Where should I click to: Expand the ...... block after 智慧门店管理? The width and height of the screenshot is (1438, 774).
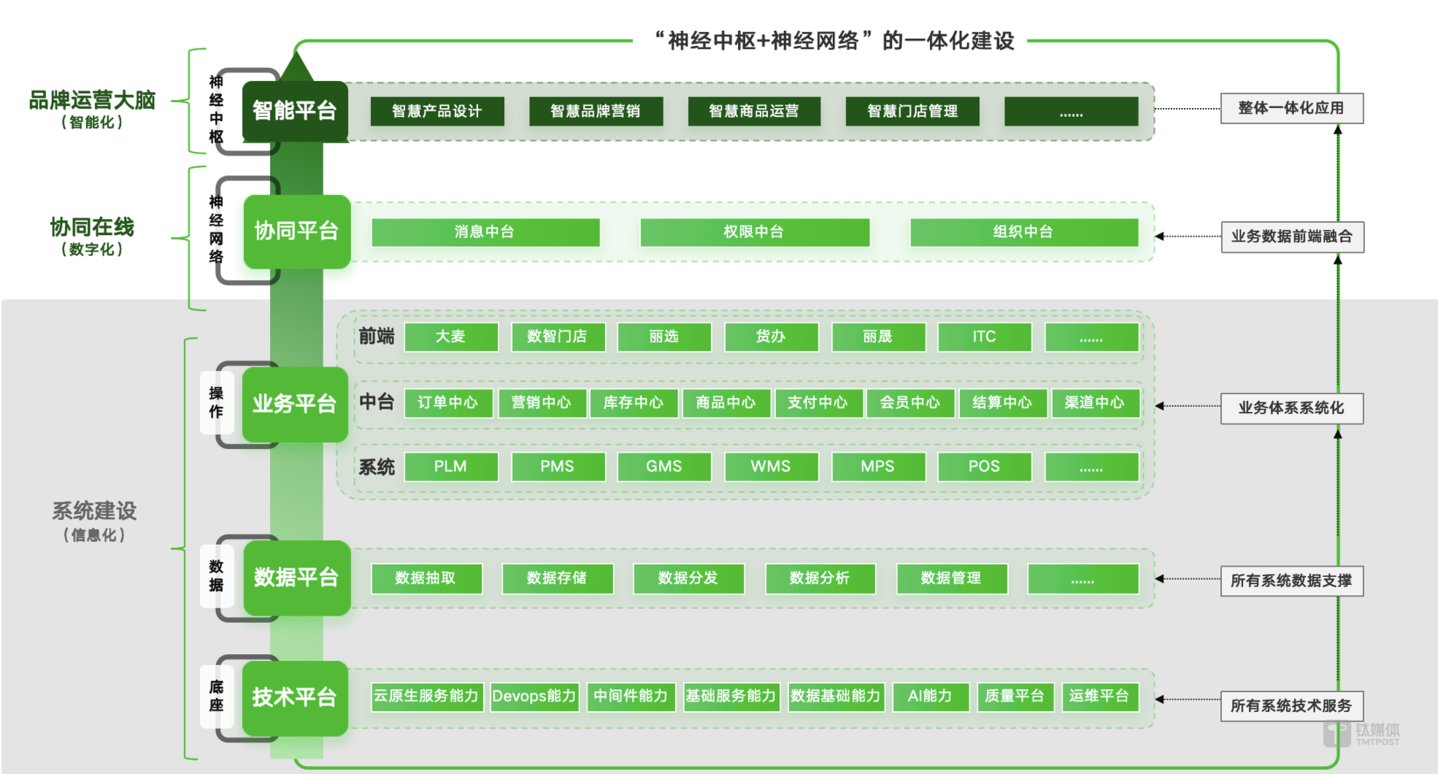coord(1071,111)
